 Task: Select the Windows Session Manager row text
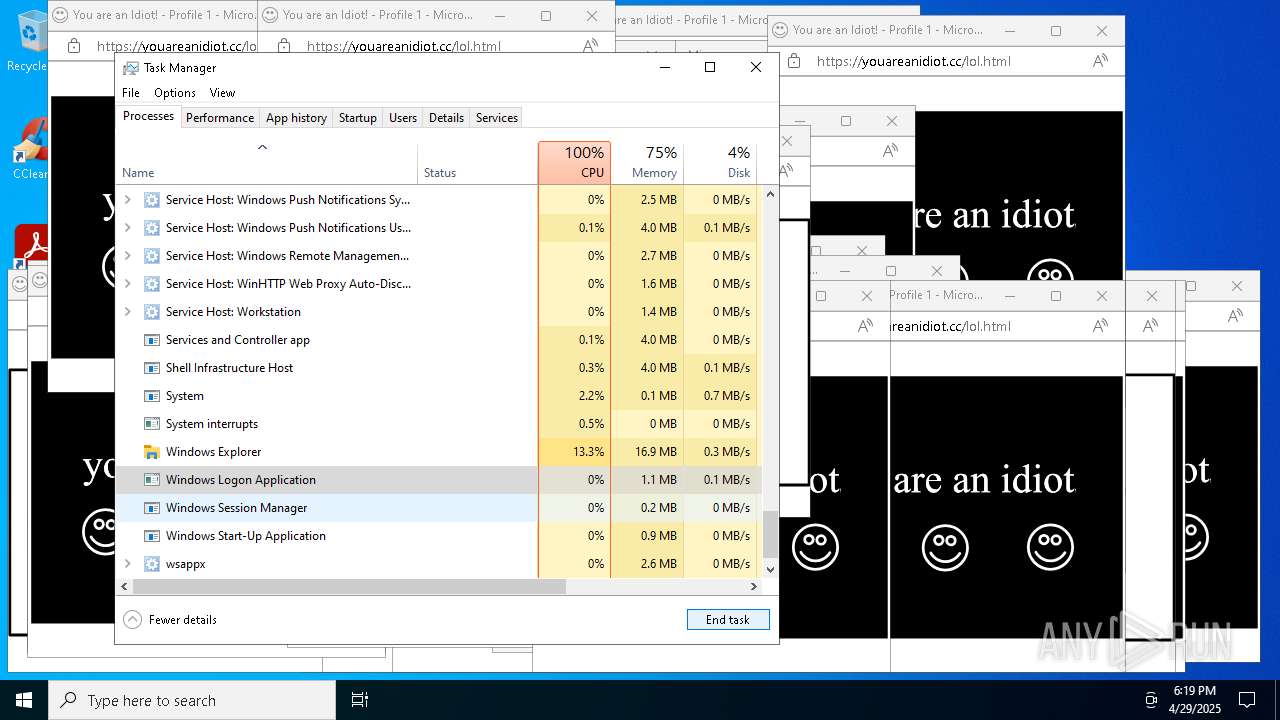click(x=236, y=508)
